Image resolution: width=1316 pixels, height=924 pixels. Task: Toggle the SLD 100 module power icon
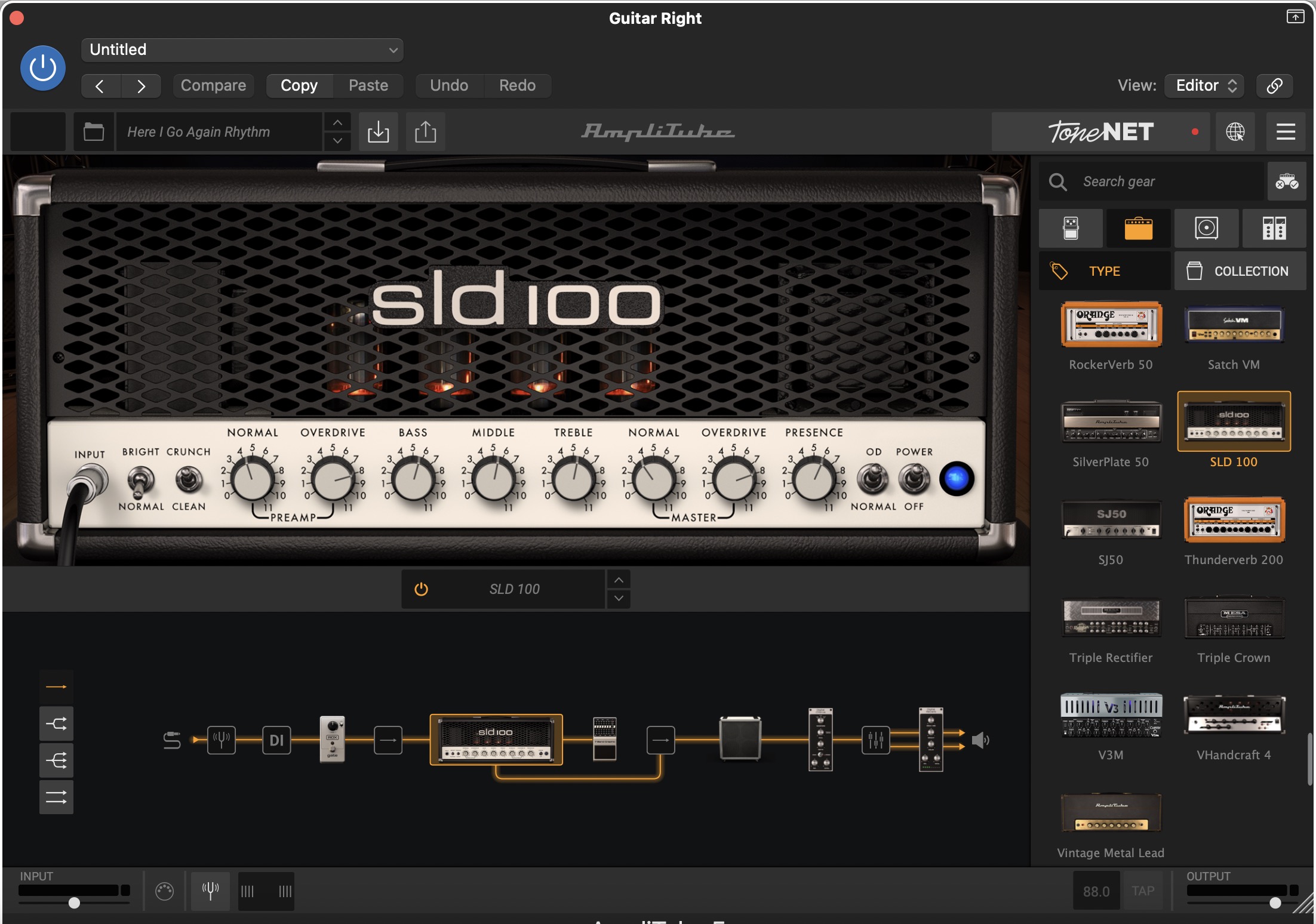point(421,589)
